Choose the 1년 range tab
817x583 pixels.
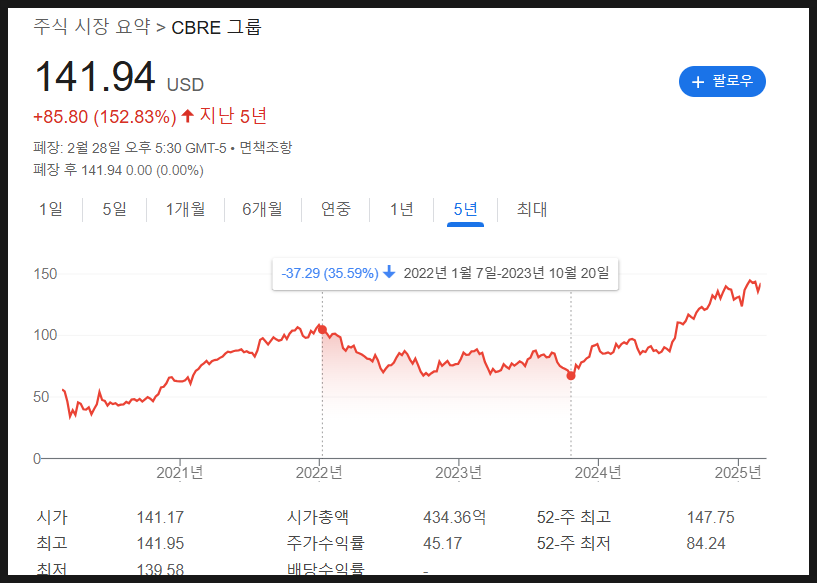click(x=402, y=209)
